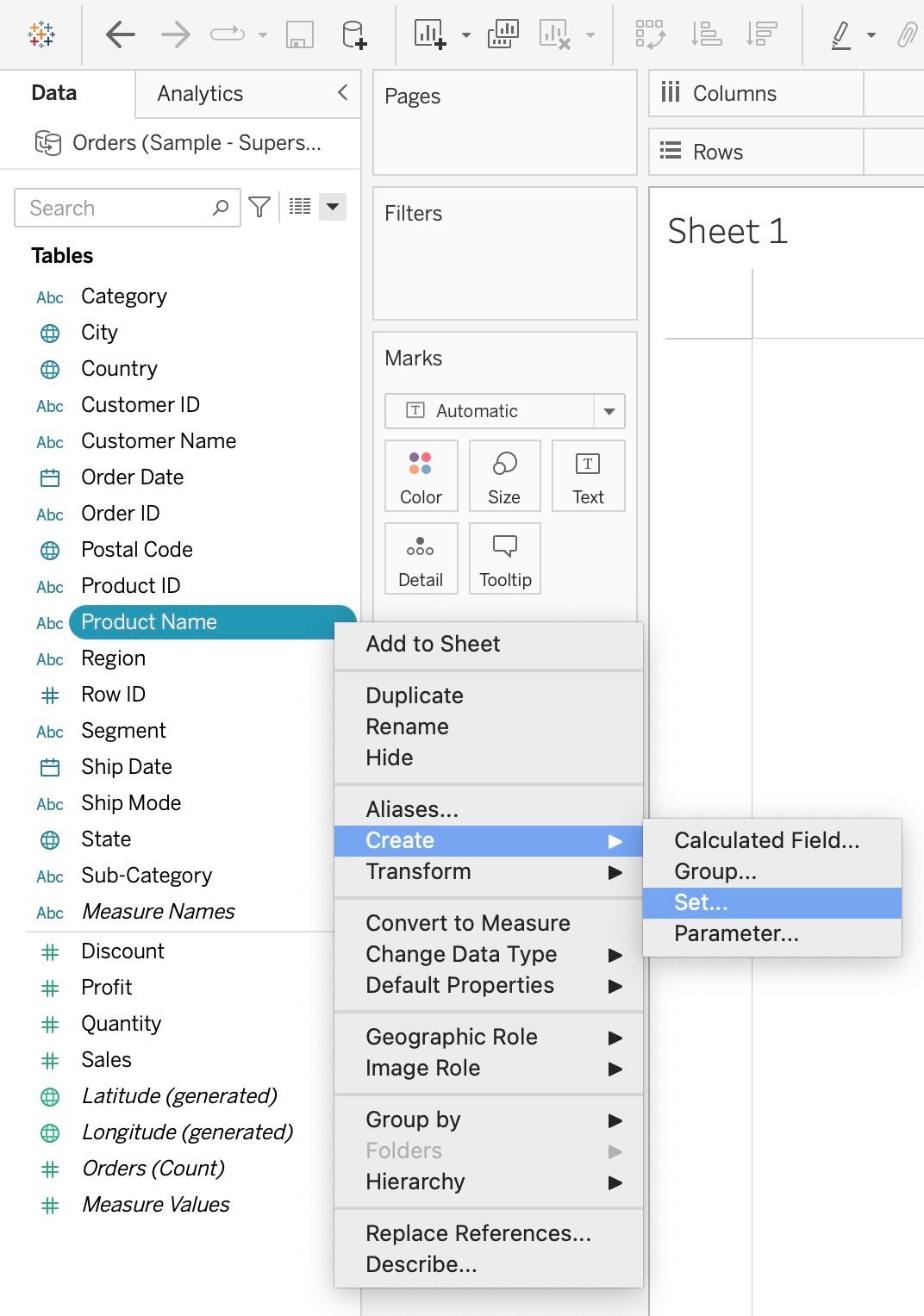Click the Tooltip marks button

point(505,558)
